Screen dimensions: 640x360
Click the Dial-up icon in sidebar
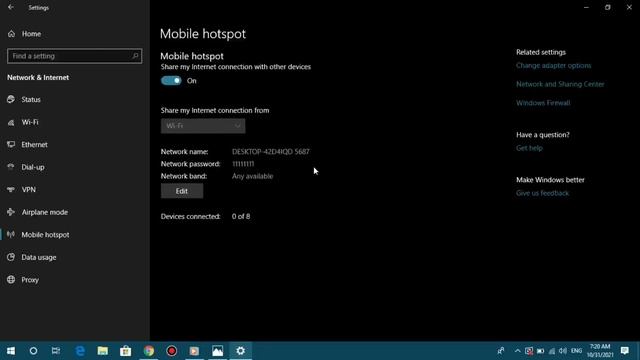[11, 167]
